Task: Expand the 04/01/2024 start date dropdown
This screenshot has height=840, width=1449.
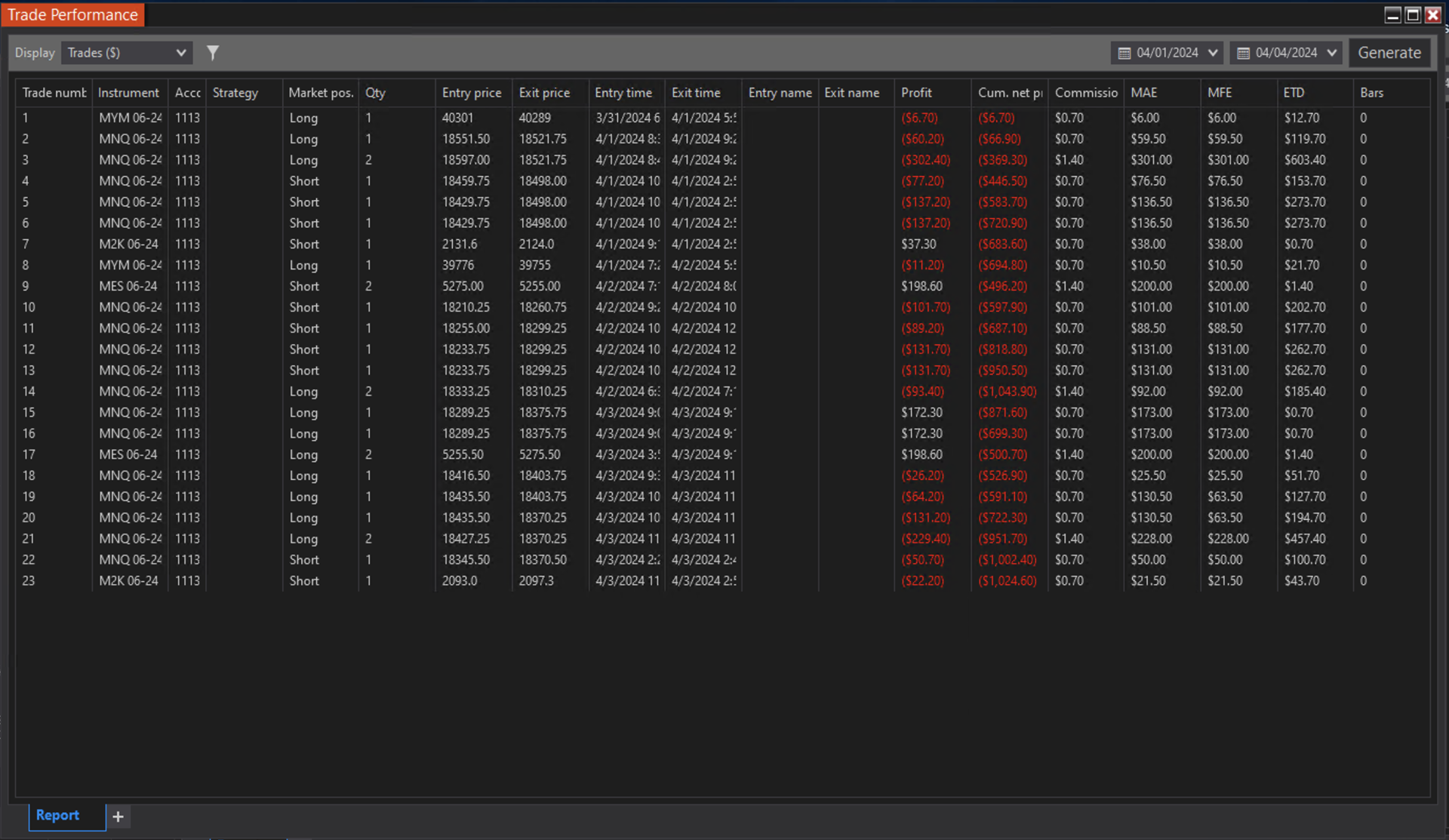Action: click(x=1213, y=53)
